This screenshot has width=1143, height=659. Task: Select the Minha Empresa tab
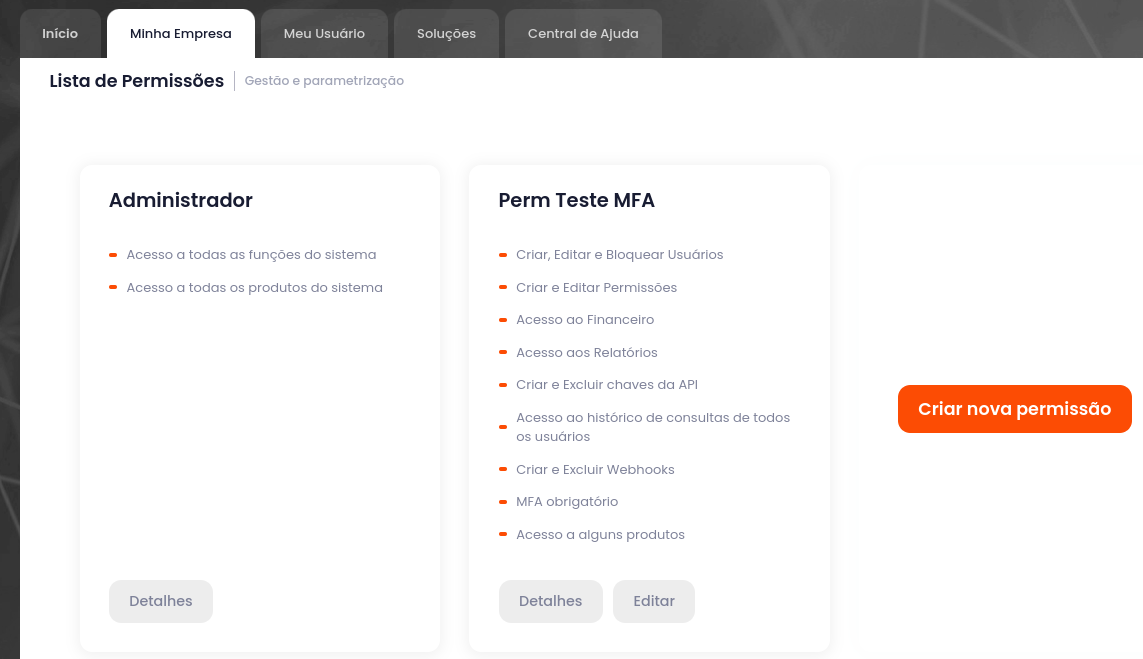tap(180, 34)
